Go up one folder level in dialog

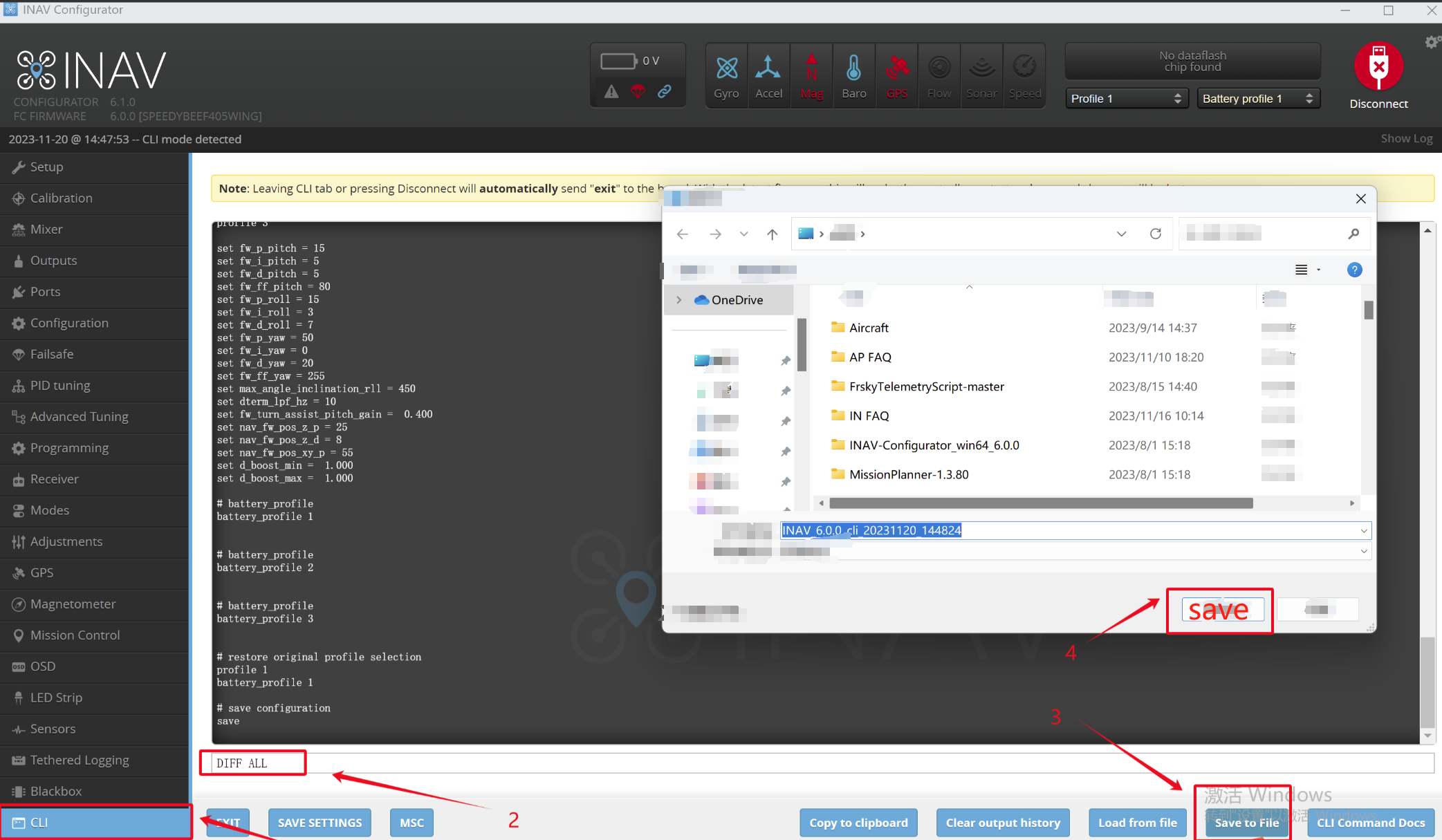tap(772, 234)
